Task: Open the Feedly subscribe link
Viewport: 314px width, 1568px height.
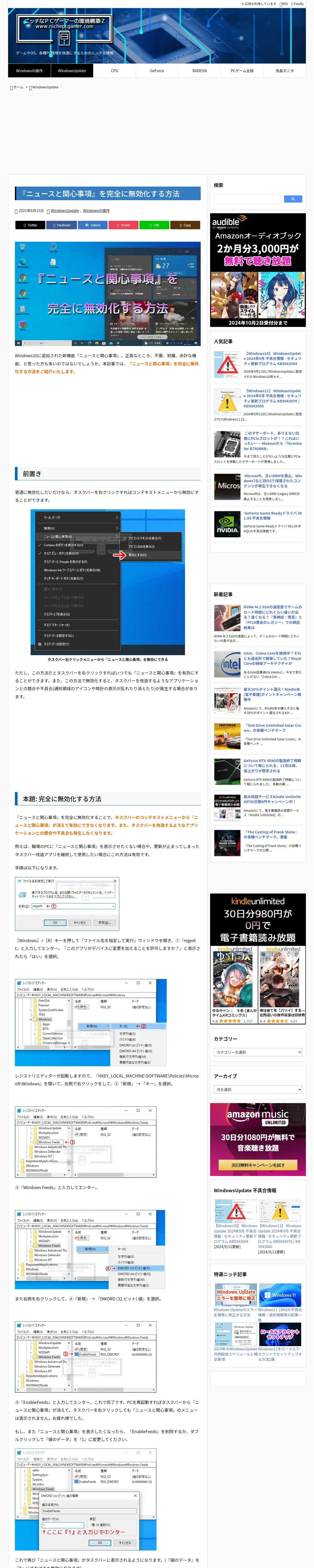Action: [298, 4]
